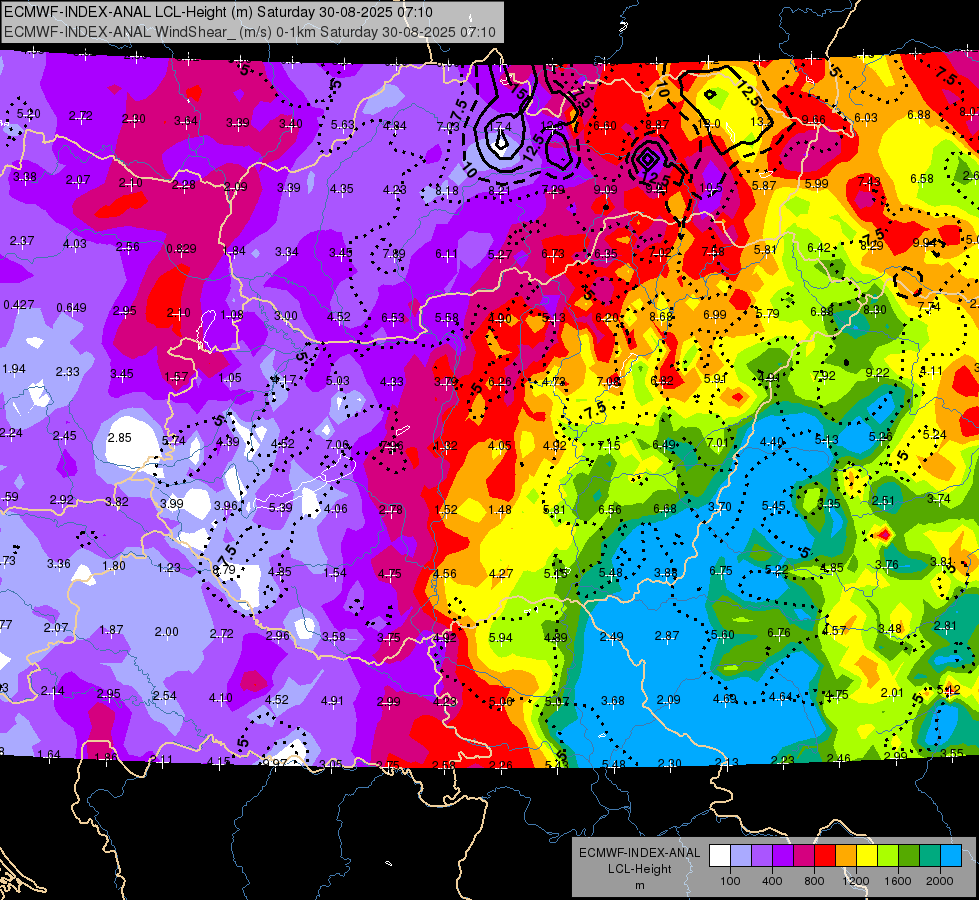Click the grid value 3.68
The image size is (979, 900).
click(612, 701)
